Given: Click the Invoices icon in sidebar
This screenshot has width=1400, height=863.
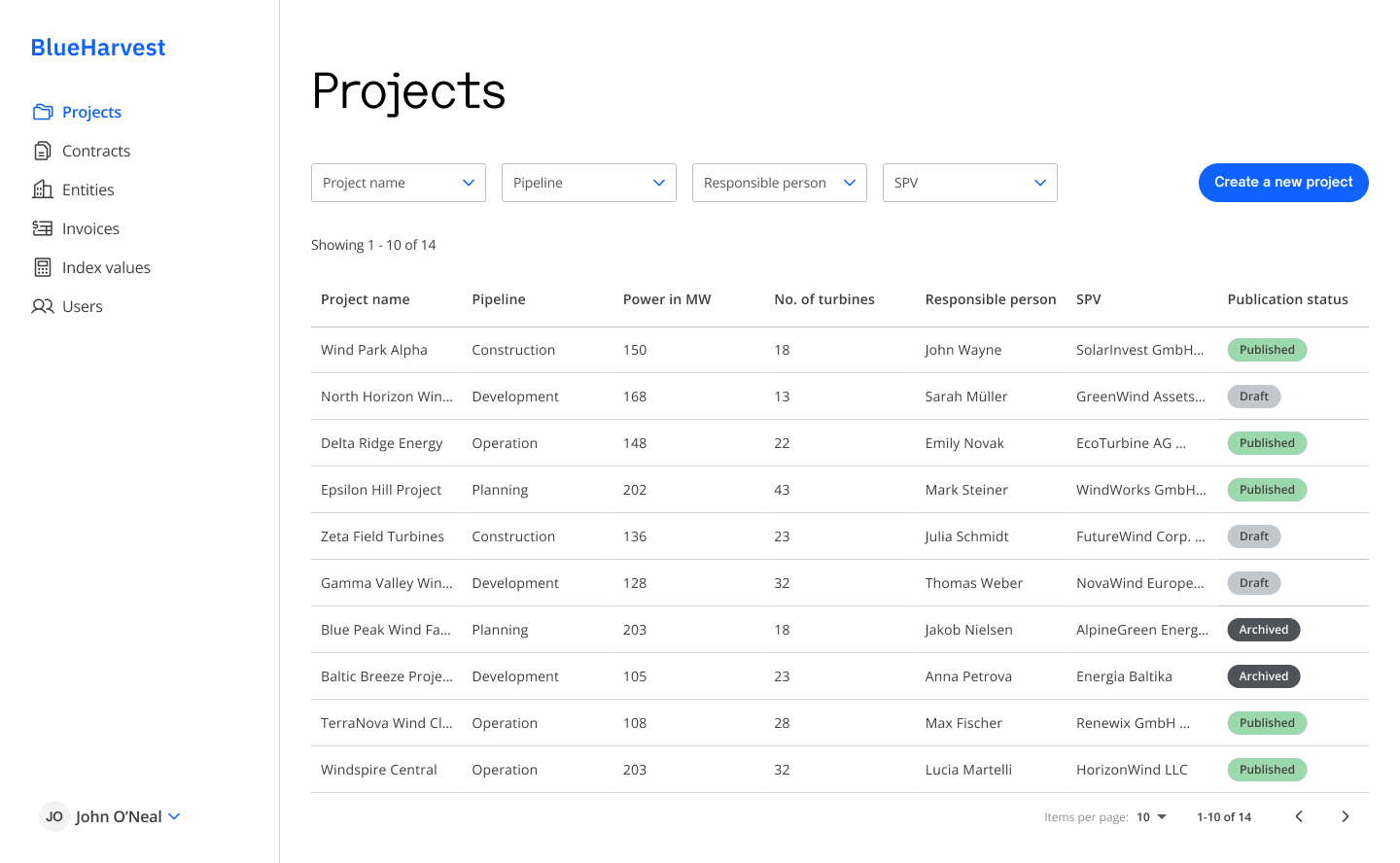Looking at the screenshot, I should click(43, 228).
